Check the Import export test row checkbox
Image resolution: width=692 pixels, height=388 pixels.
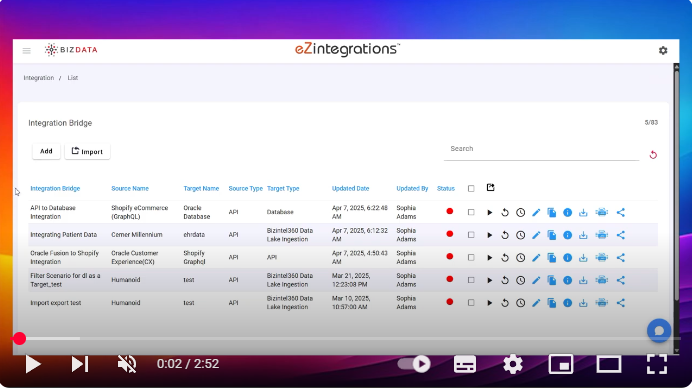click(471, 303)
